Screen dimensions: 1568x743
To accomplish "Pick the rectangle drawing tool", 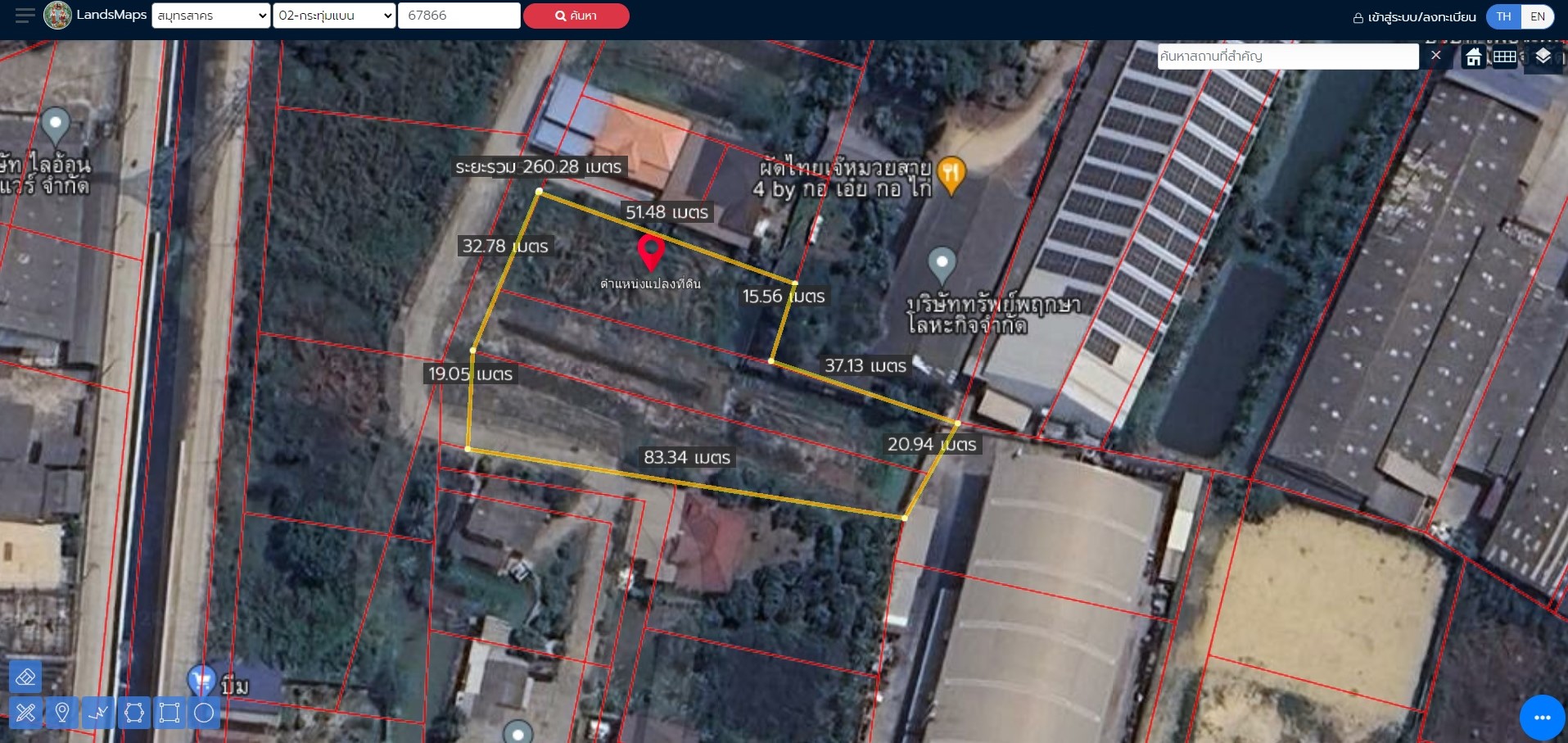I will coord(169,713).
